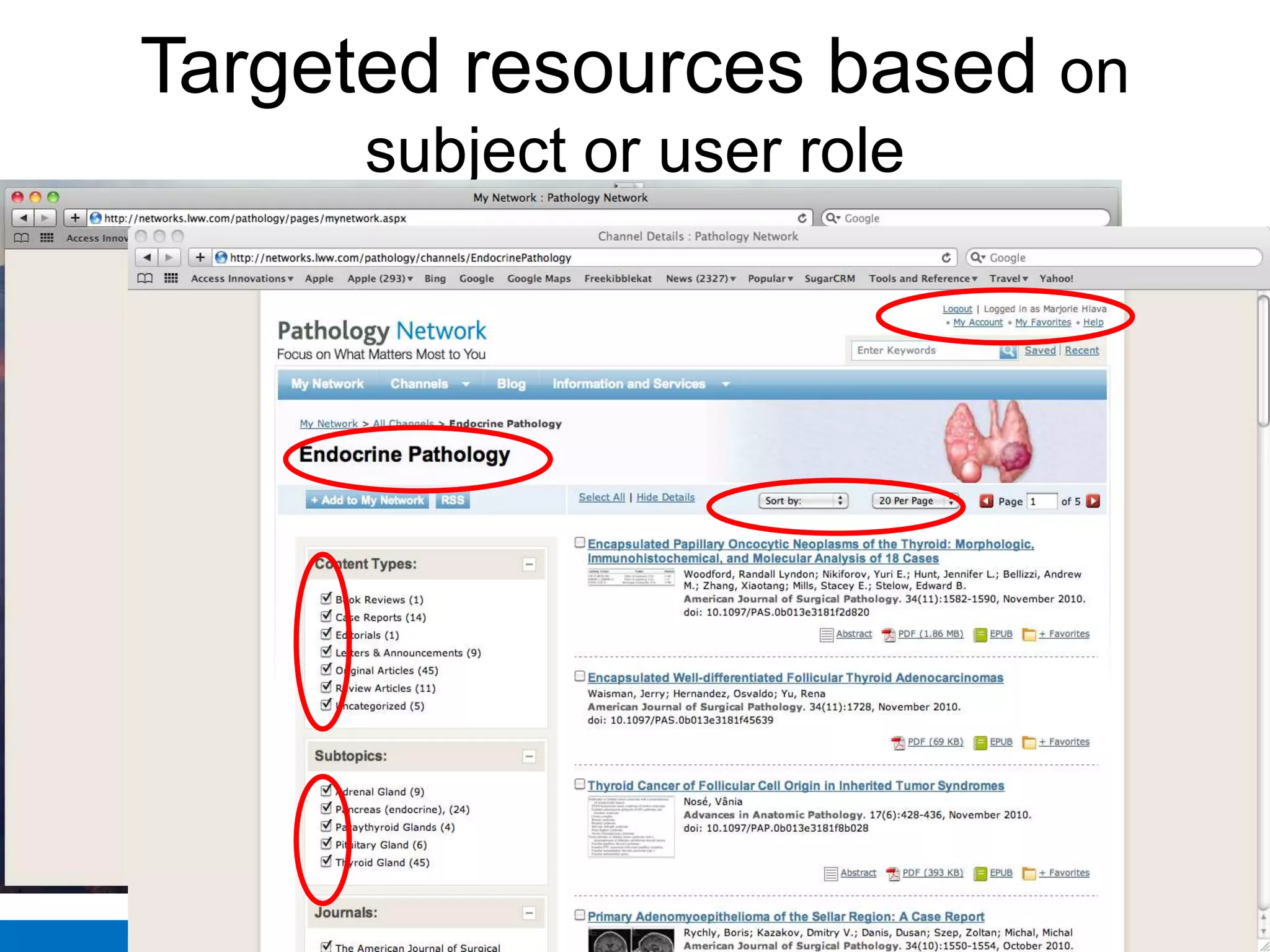
Task: Open Freekibblekat bookmark
Action: pos(618,279)
